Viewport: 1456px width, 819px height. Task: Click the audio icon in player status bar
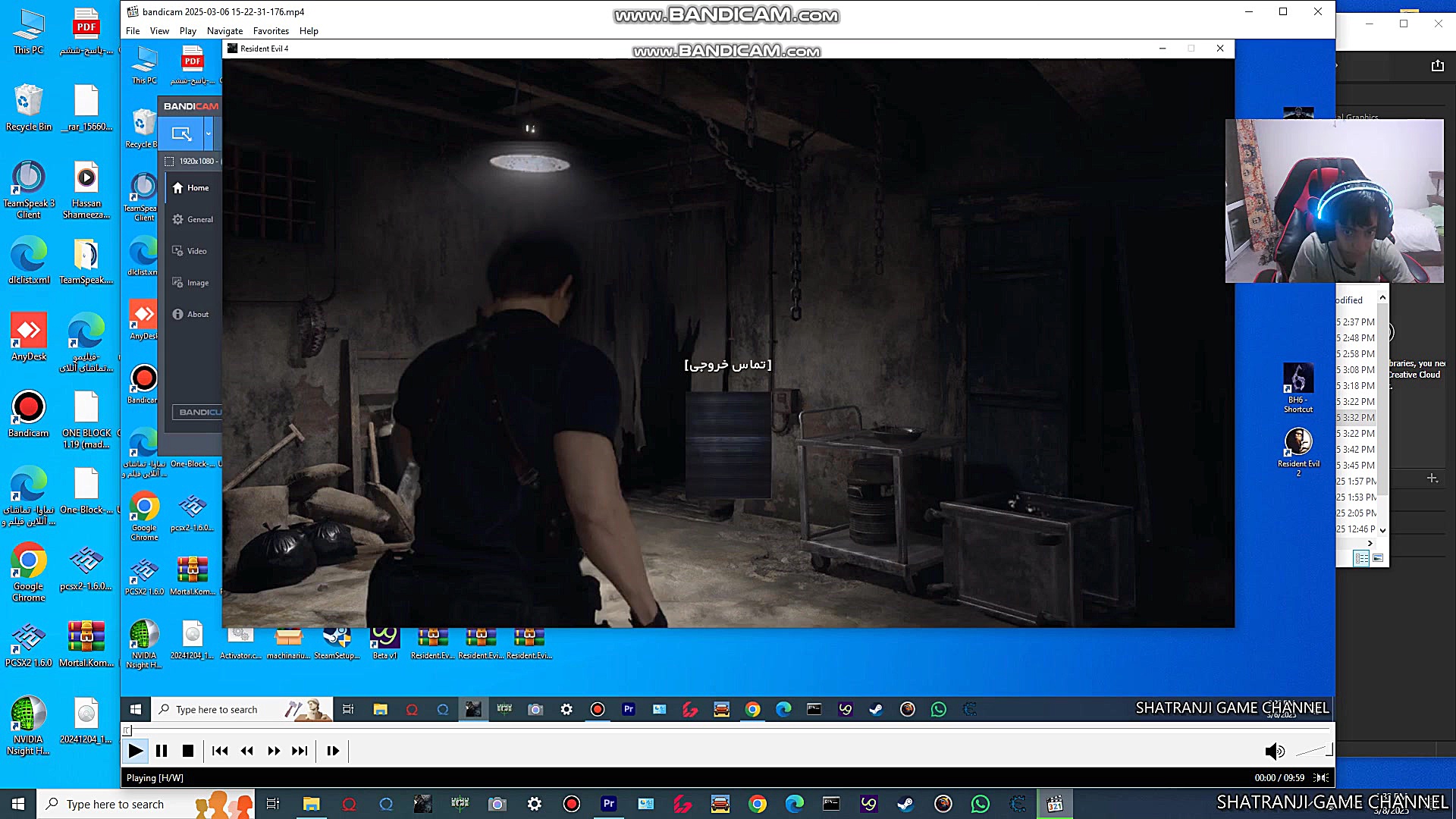(x=1322, y=777)
